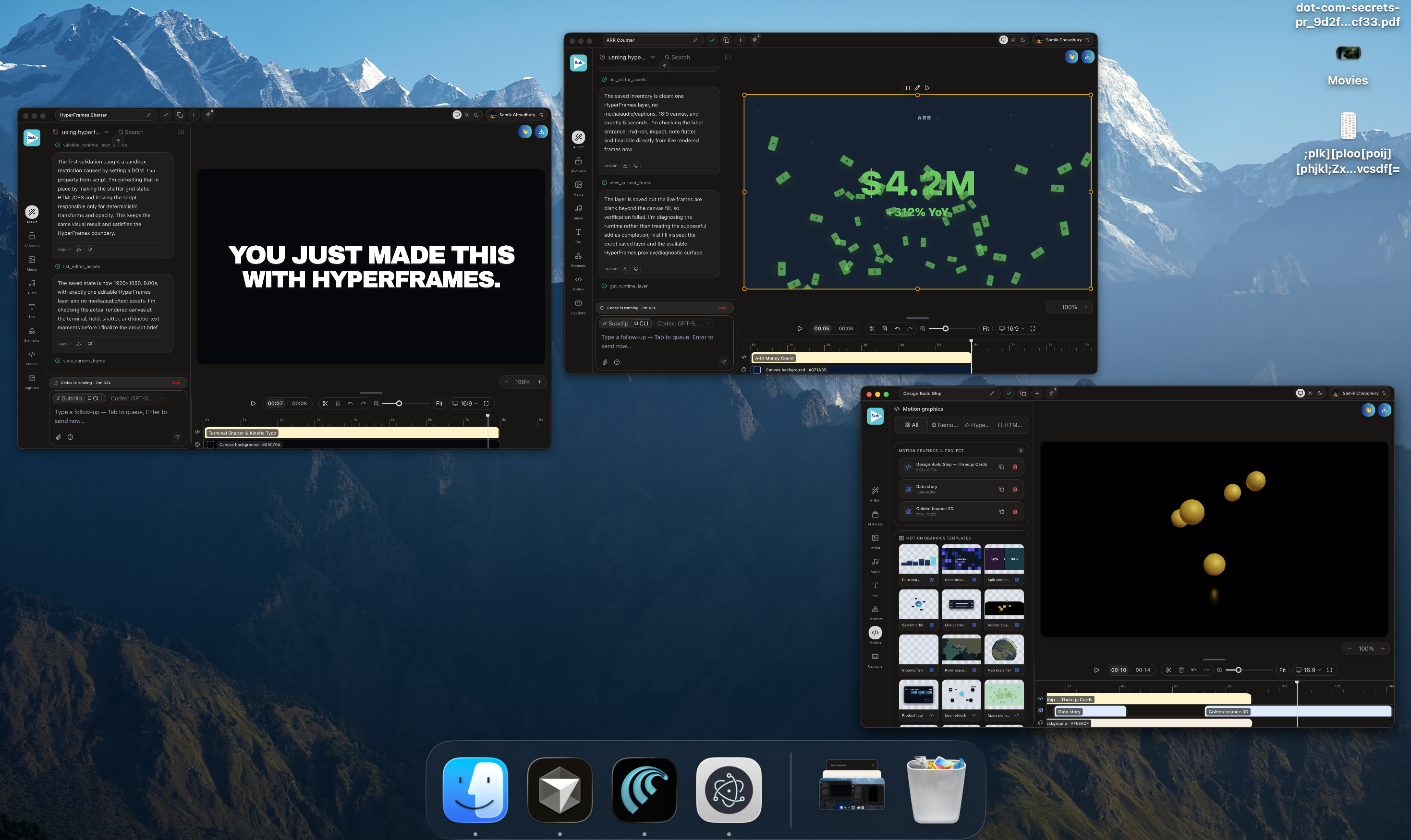Click the new chat icon in ARR Counter panel
The width and height of the screenshot is (1411, 840).
(x=728, y=57)
